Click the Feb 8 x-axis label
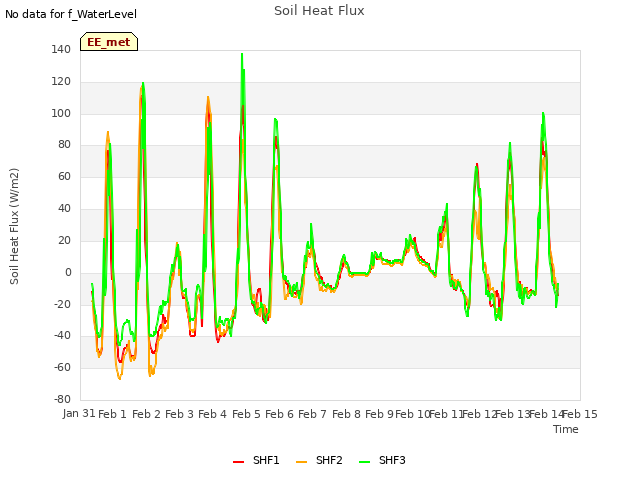This screenshot has height=480, width=640. pos(346,414)
